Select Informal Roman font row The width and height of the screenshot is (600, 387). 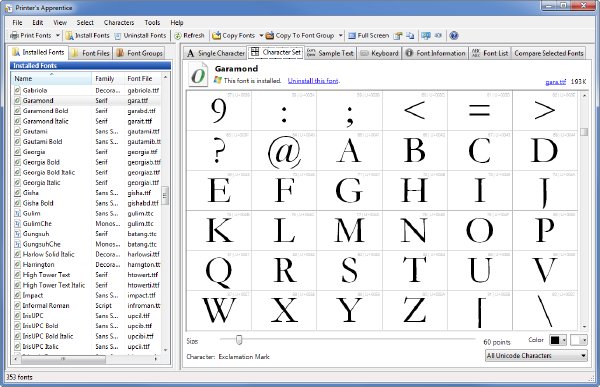[x=86, y=305]
